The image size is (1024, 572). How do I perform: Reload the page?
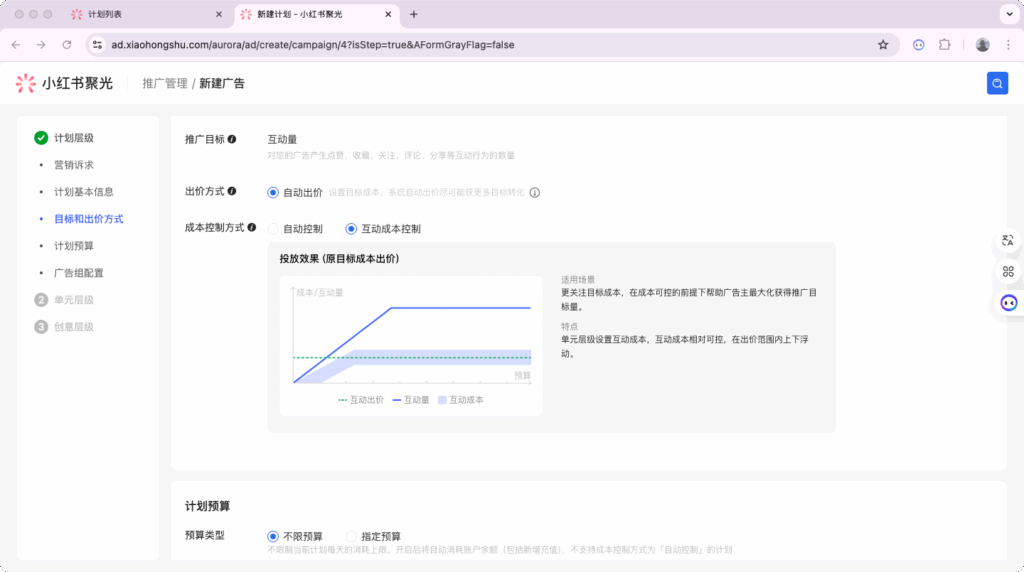(67, 45)
